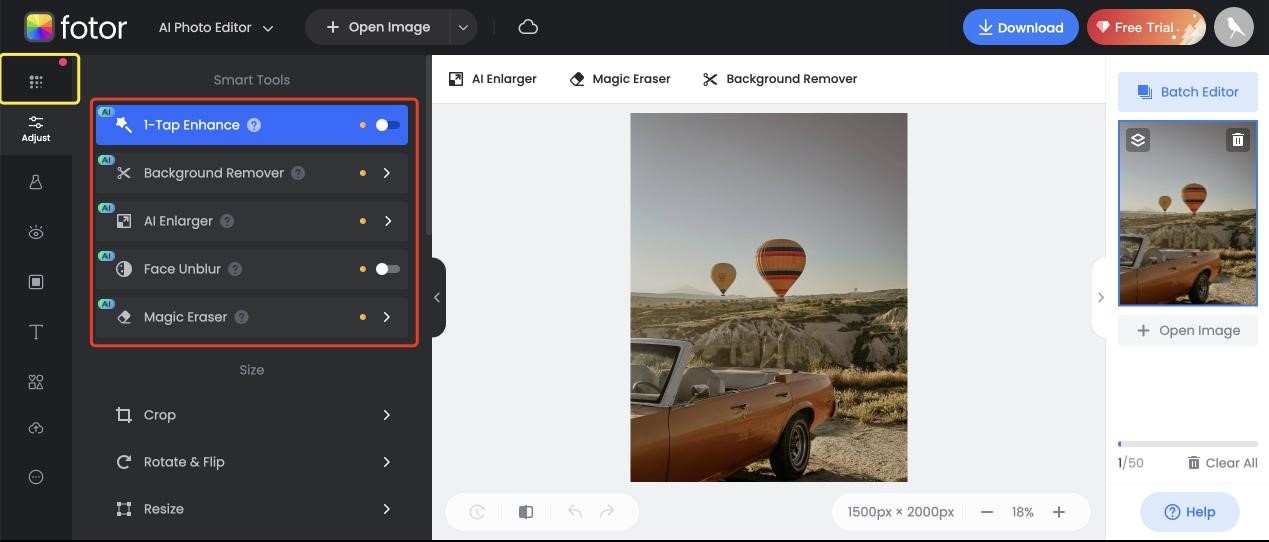Zoom in with the plus button

tap(1058, 512)
